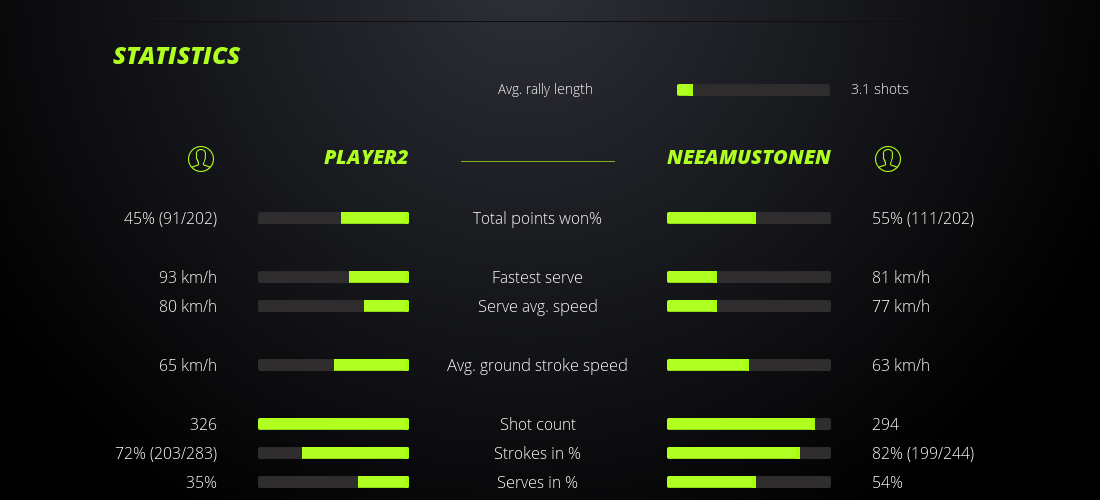Click the Avg. rally length progress bar
The image size is (1100, 500).
click(753, 90)
